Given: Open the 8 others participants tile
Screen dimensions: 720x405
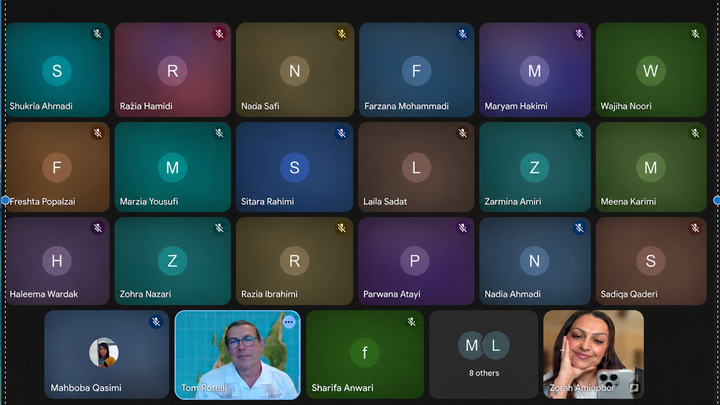Looking at the screenshot, I should 484,354.
